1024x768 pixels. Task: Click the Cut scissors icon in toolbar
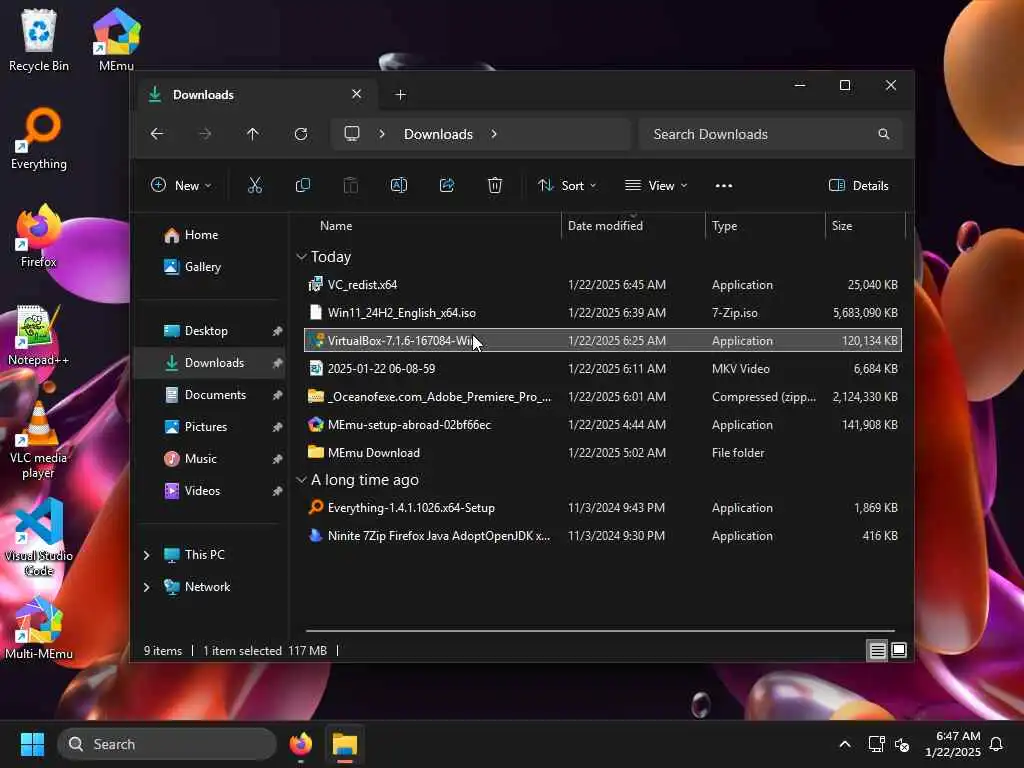(x=255, y=185)
